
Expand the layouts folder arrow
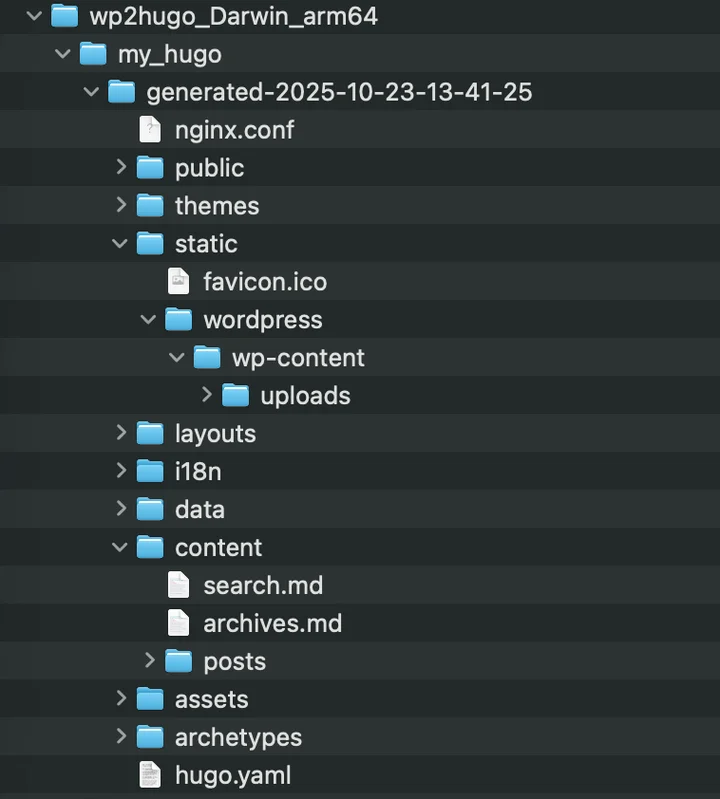point(121,433)
